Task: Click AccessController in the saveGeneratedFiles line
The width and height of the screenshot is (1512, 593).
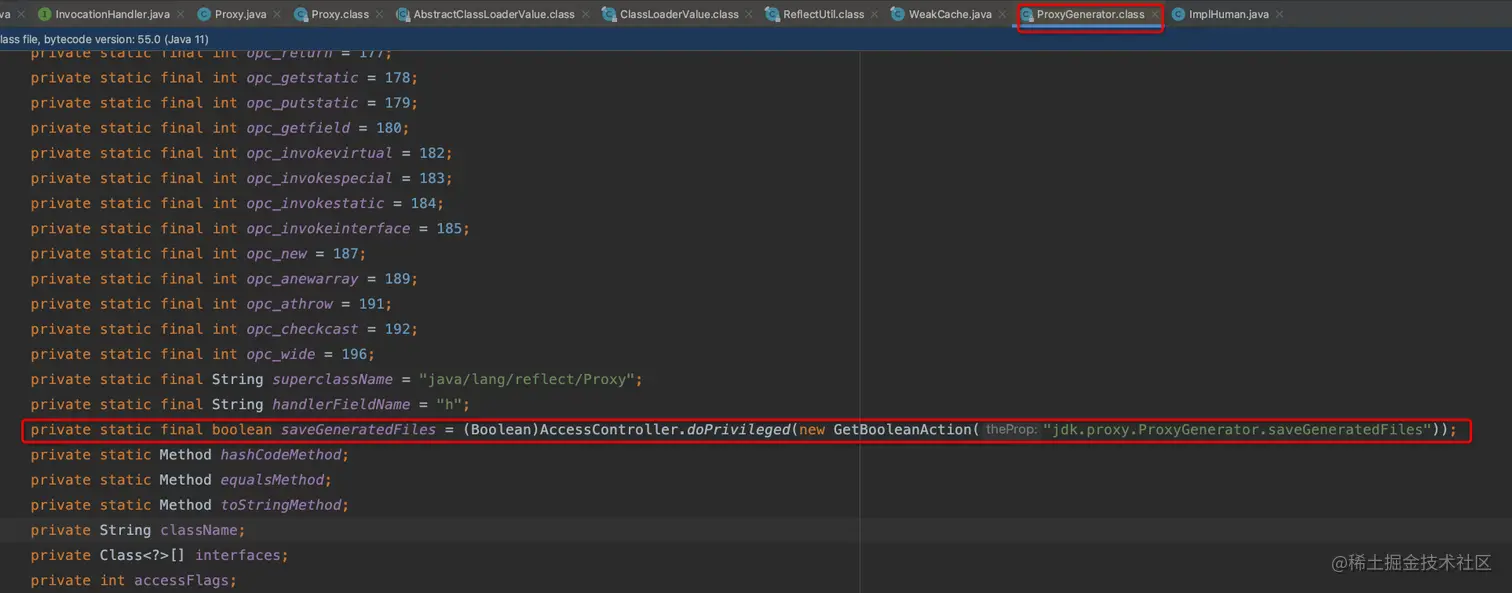Action: 608,429
